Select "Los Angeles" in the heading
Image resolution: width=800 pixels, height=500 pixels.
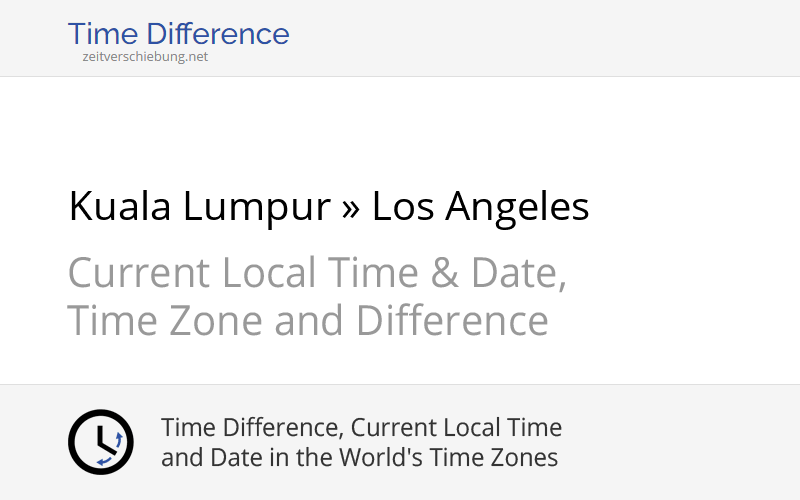pos(480,207)
